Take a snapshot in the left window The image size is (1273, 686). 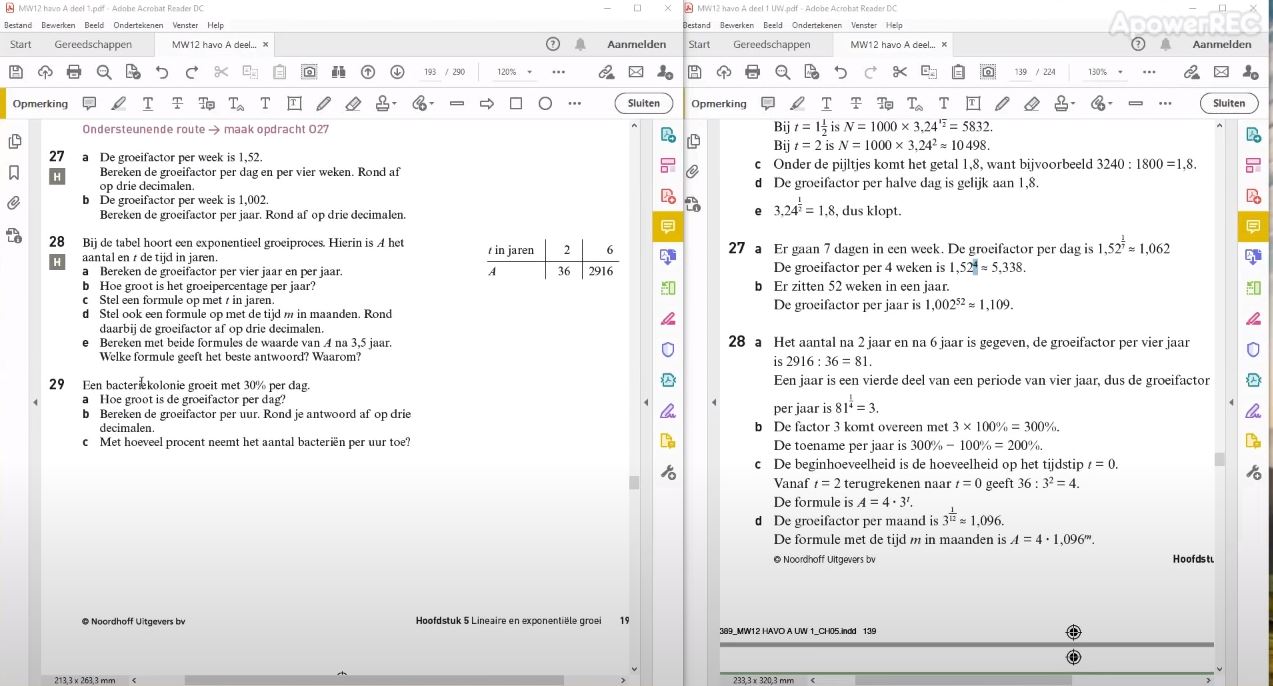click(309, 72)
